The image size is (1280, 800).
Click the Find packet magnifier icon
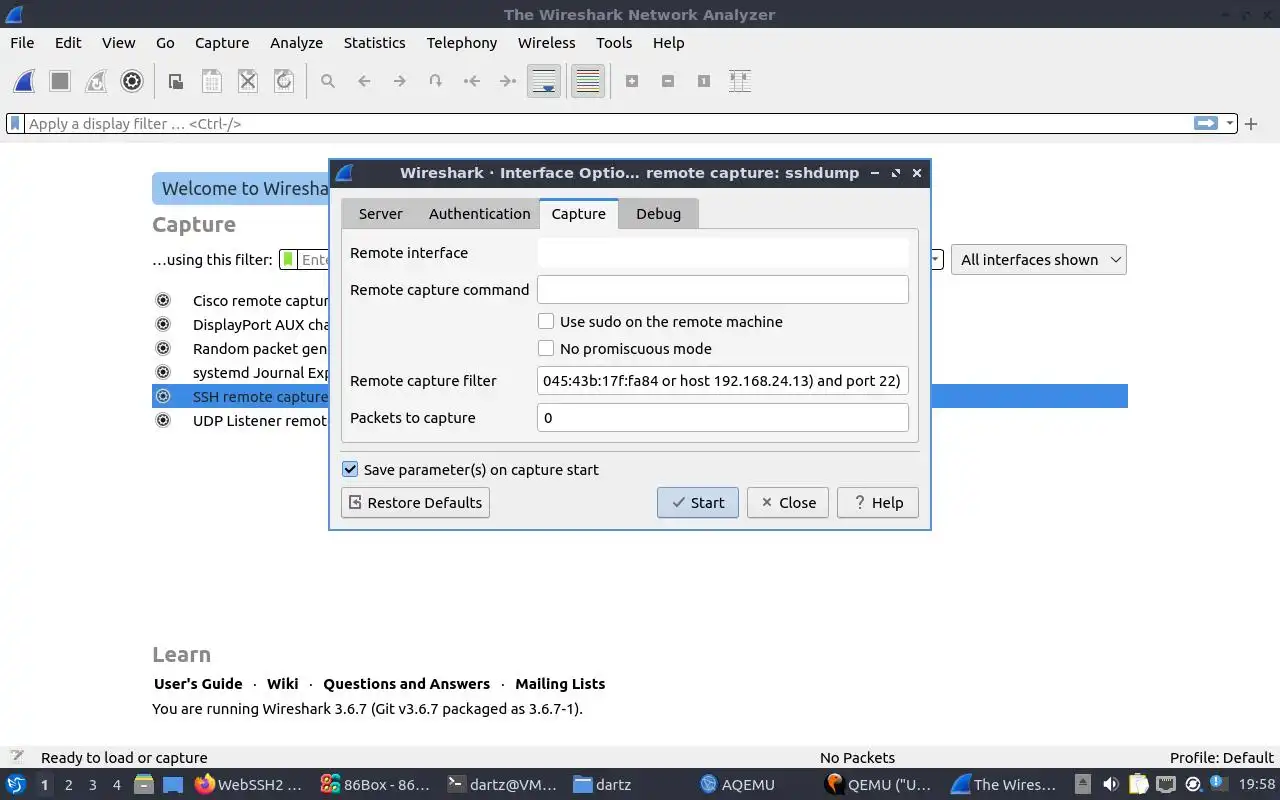[328, 81]
